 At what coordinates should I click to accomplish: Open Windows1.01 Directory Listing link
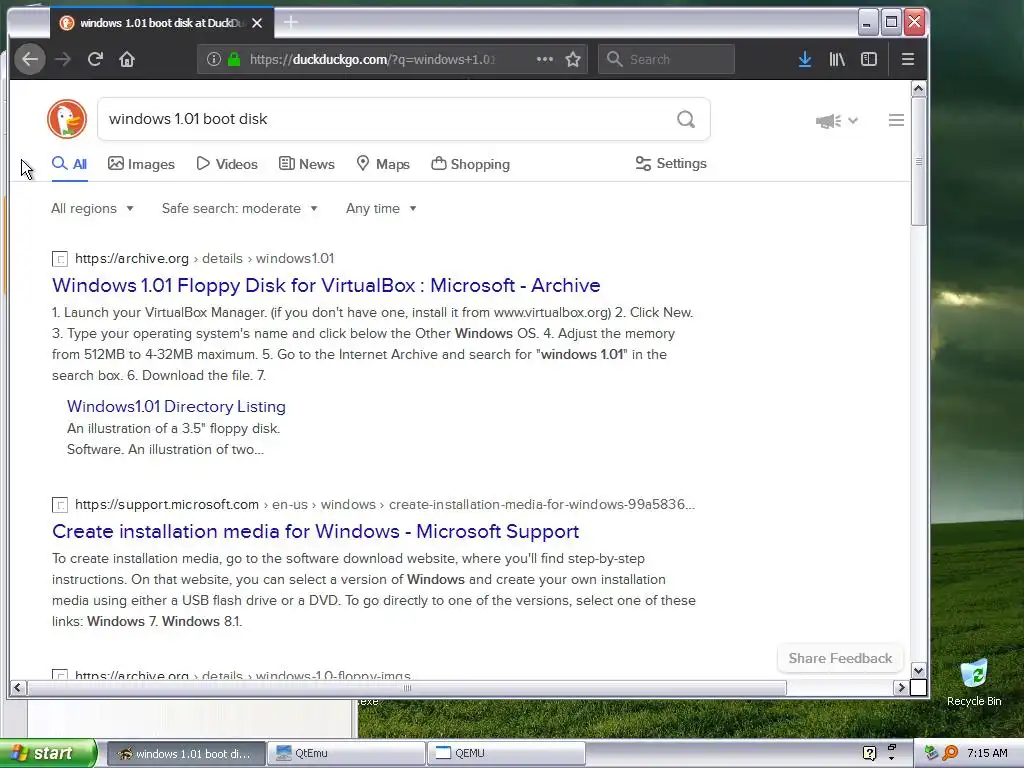pos(176,406)
